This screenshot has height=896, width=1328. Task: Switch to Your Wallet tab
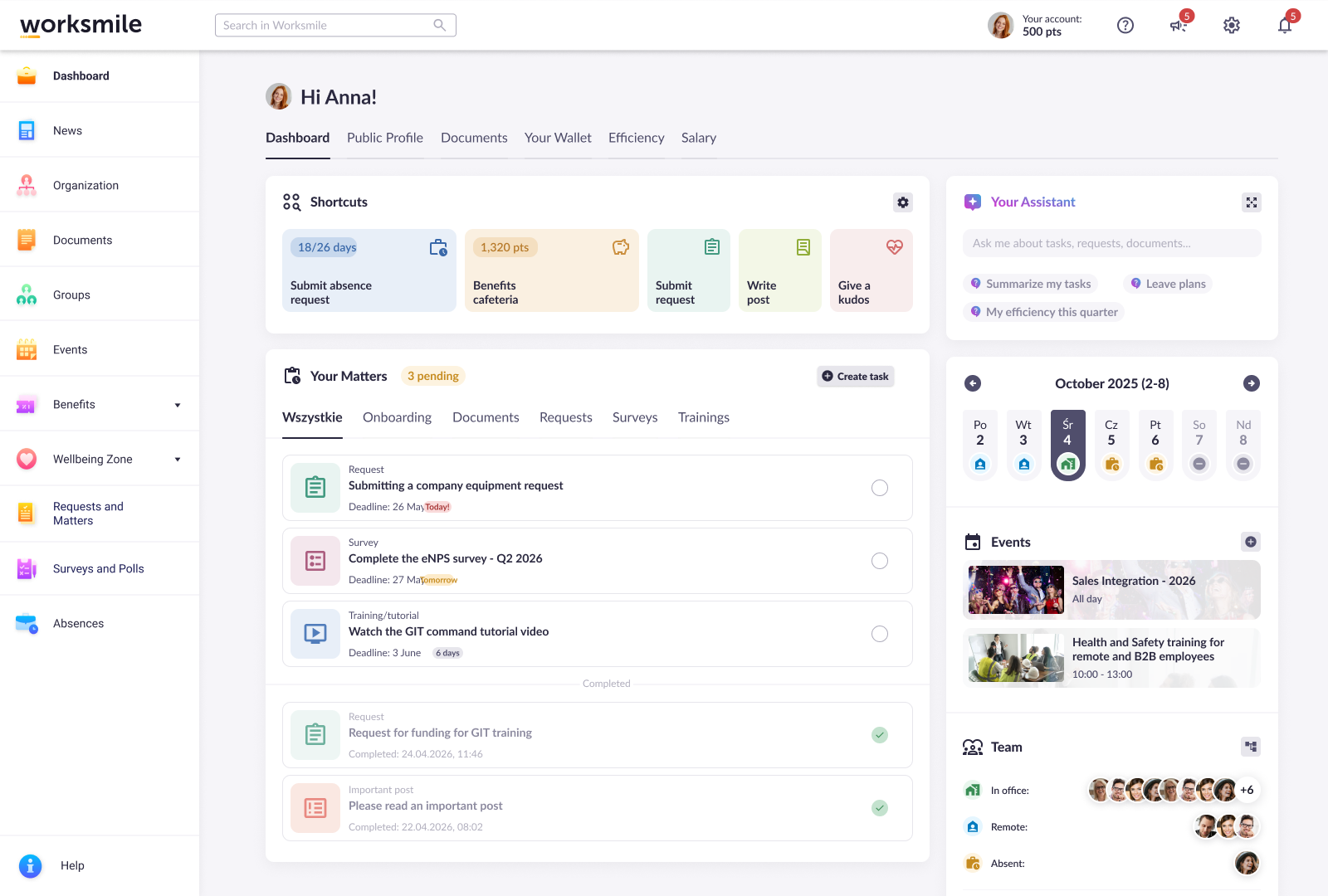point(558,138)
